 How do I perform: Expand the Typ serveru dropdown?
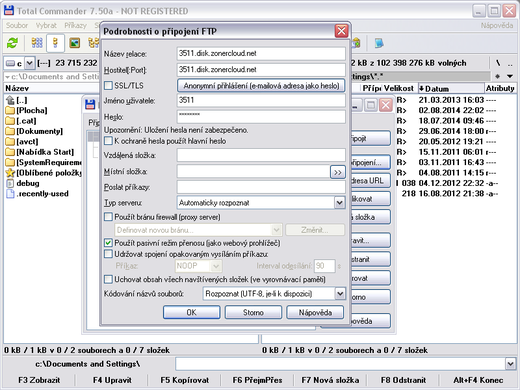click(x=339, y=203)
